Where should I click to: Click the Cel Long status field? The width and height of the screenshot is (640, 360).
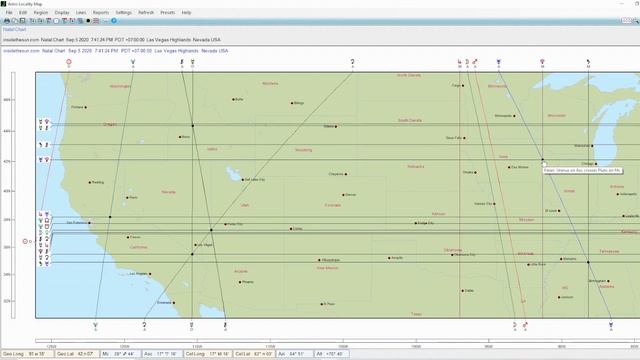[x=208, y=354]
